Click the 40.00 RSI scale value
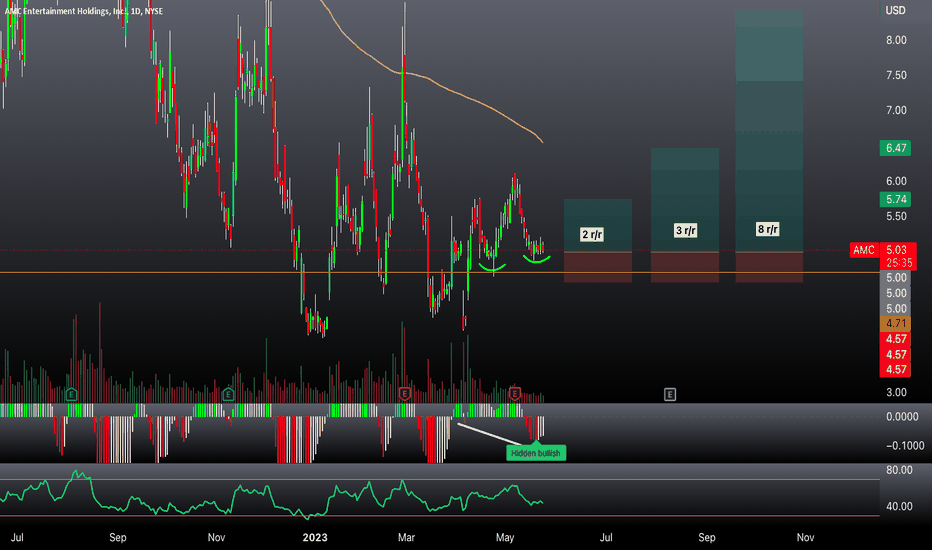The width and height of the screenshot is (932, 550). click(x=899, y=507)
